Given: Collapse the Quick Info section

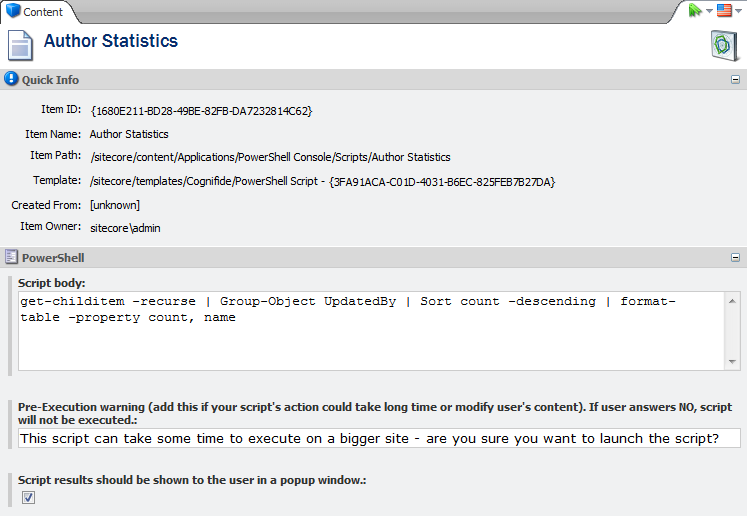Looking at the screenshot, I should [x=735, y=80].
